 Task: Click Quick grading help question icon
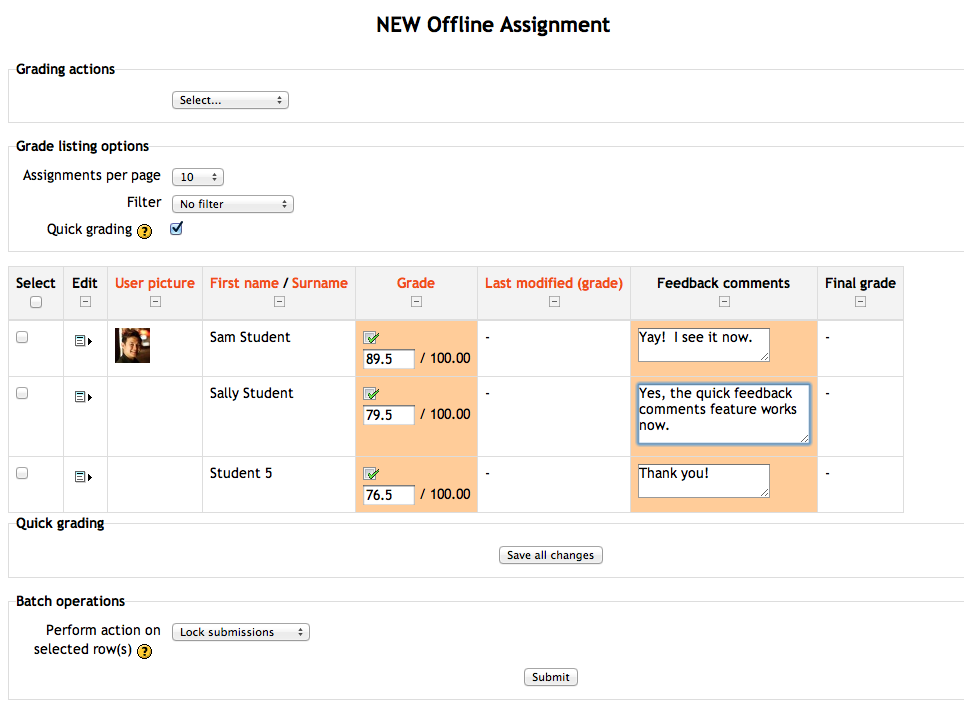(x=144, y=231)
